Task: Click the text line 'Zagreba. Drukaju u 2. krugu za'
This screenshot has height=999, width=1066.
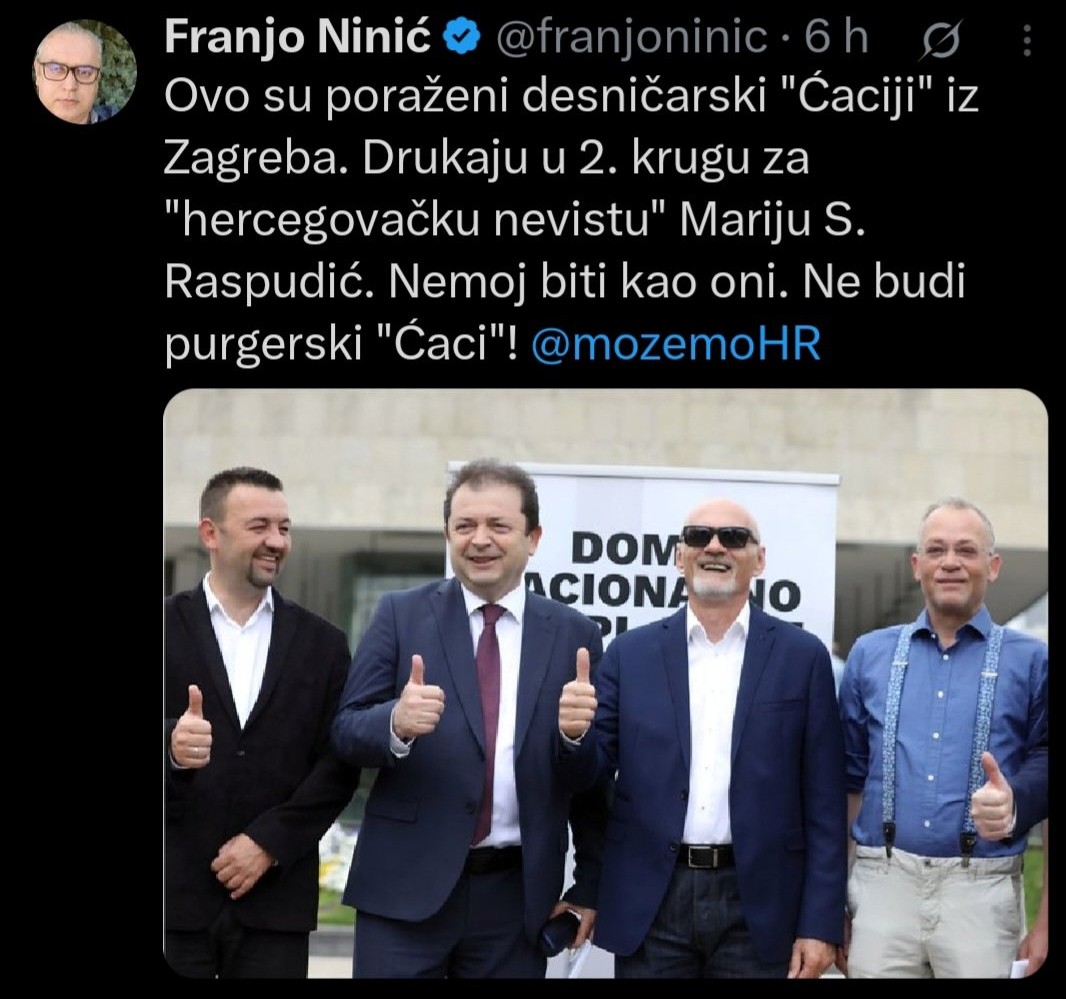Action: point(487,160)
